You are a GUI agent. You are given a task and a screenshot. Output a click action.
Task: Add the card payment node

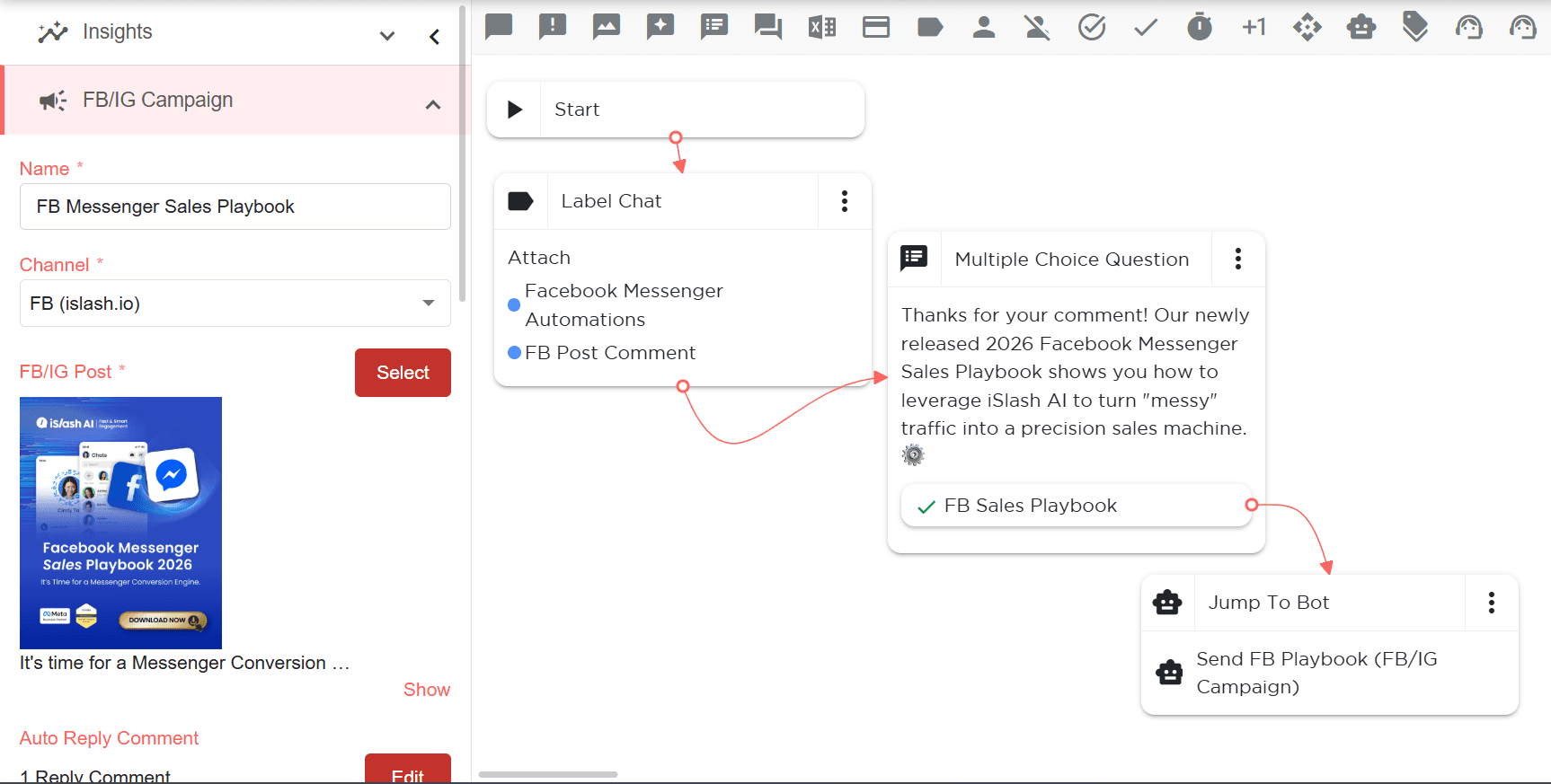876,27
